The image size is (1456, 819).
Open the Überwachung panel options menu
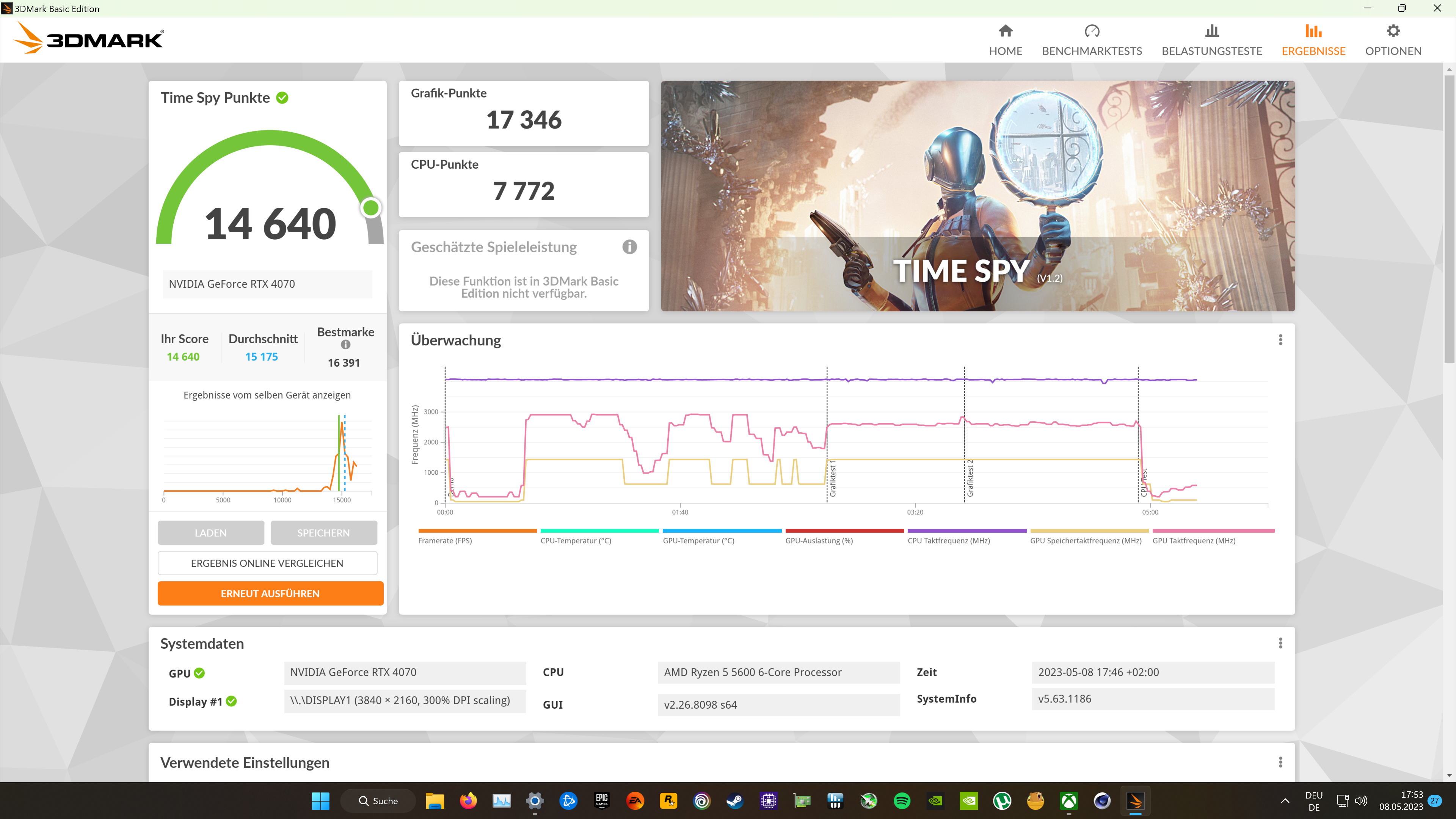click(x=1280, y=339)
